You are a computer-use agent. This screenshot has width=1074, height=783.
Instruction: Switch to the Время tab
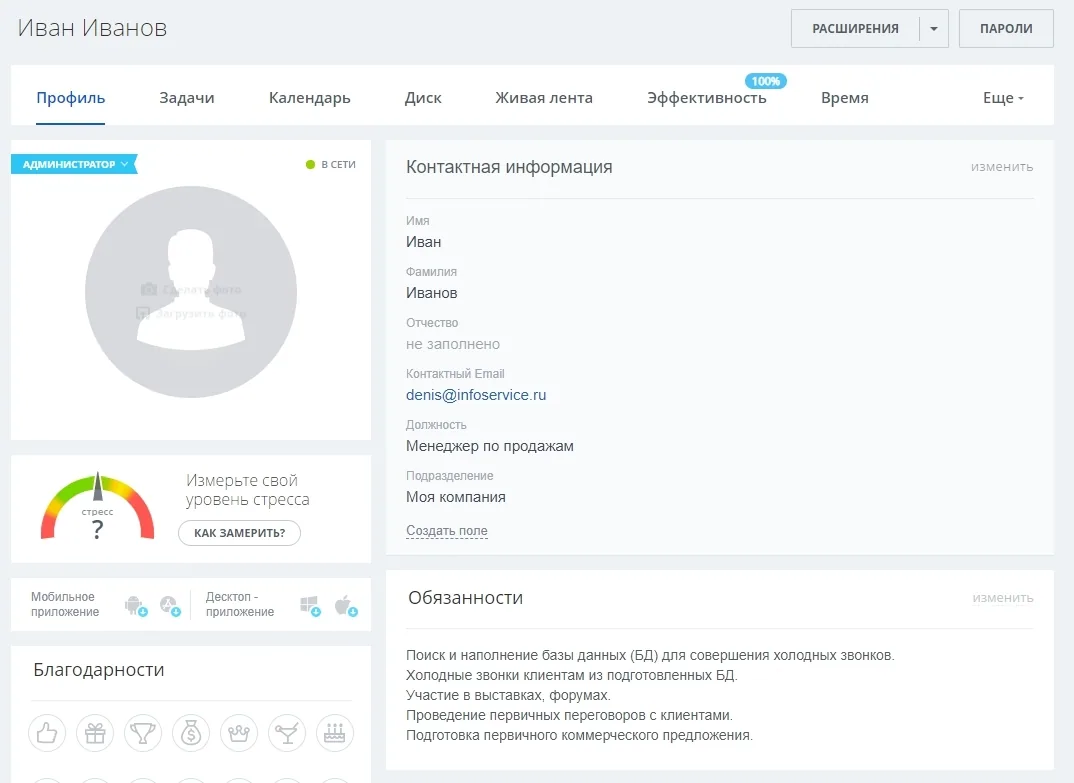point(845,98)
